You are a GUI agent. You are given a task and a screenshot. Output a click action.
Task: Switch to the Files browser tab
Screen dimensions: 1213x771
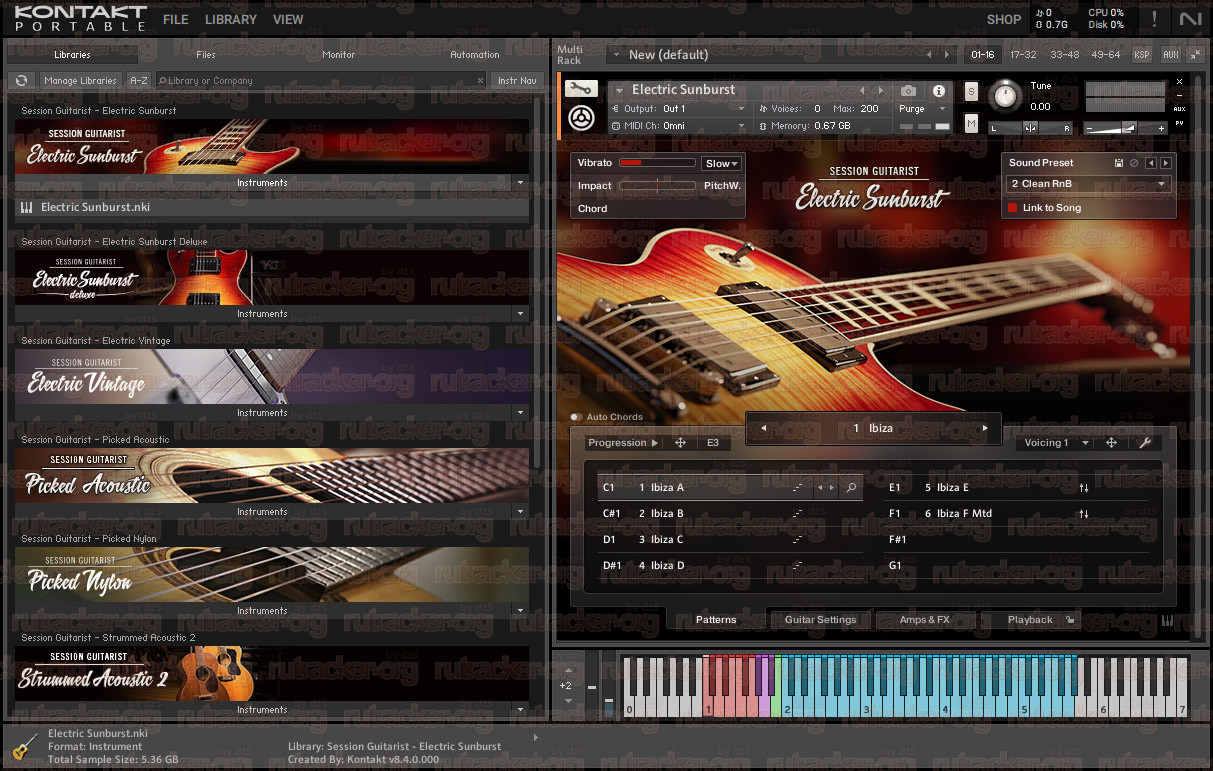point(206,55)
